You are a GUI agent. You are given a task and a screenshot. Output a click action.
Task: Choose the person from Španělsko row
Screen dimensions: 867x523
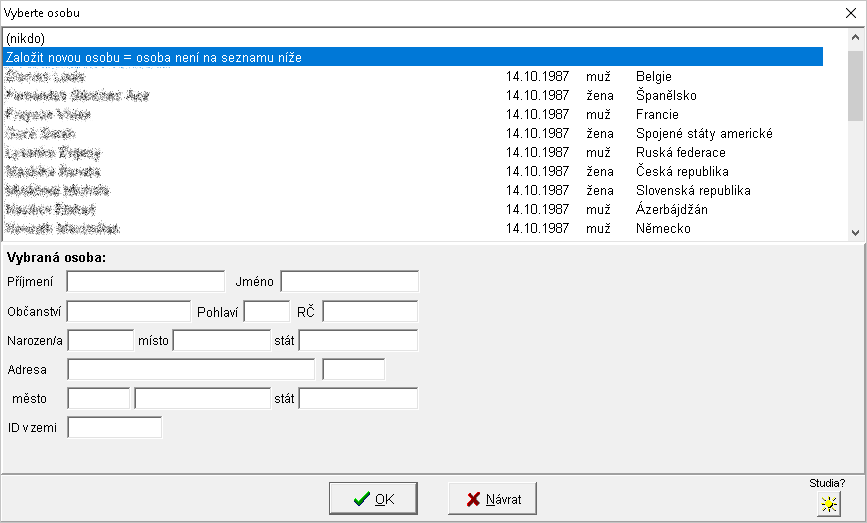pos(400,96)
